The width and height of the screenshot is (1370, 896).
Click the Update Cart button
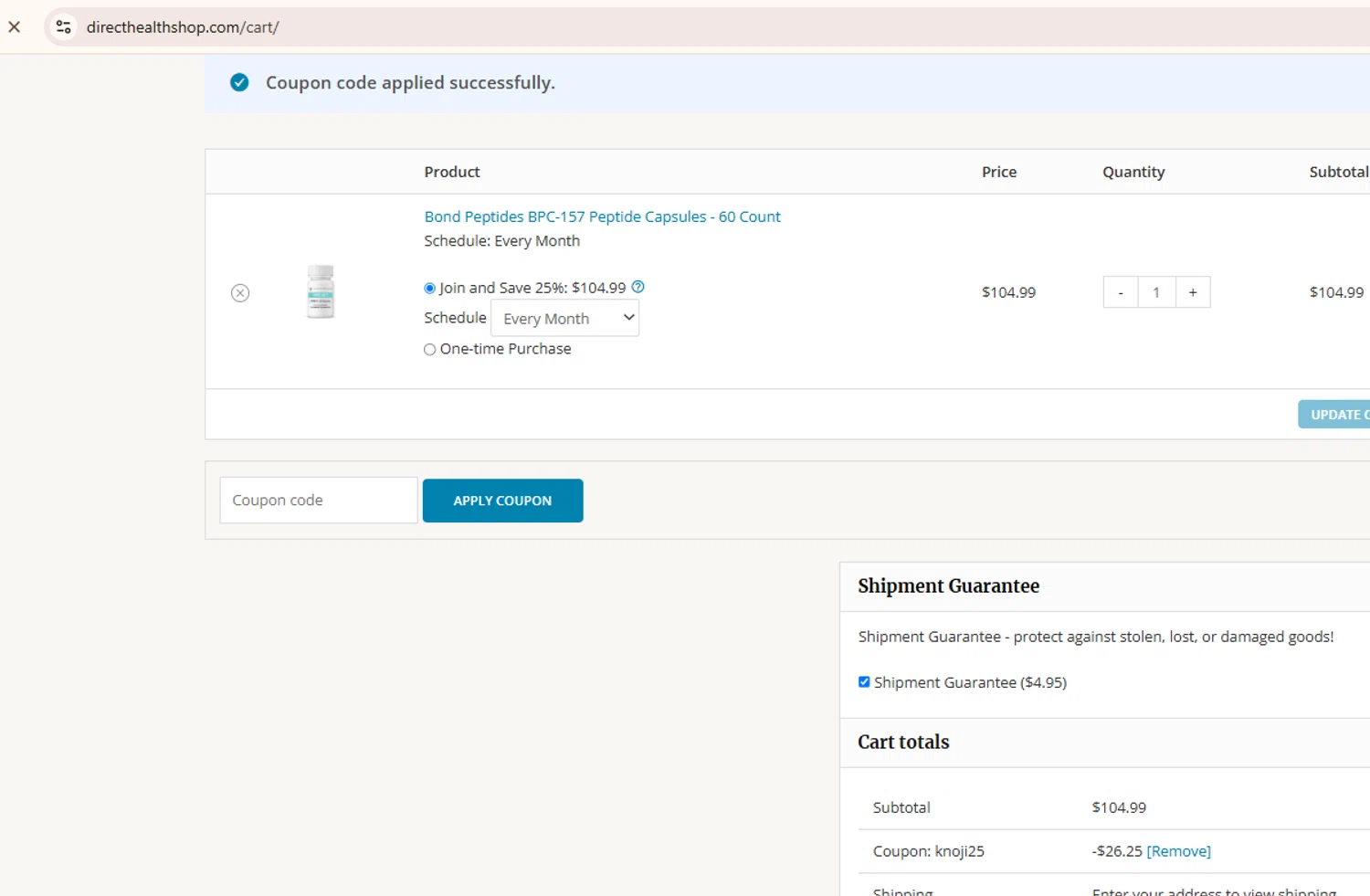(1334, 414)
